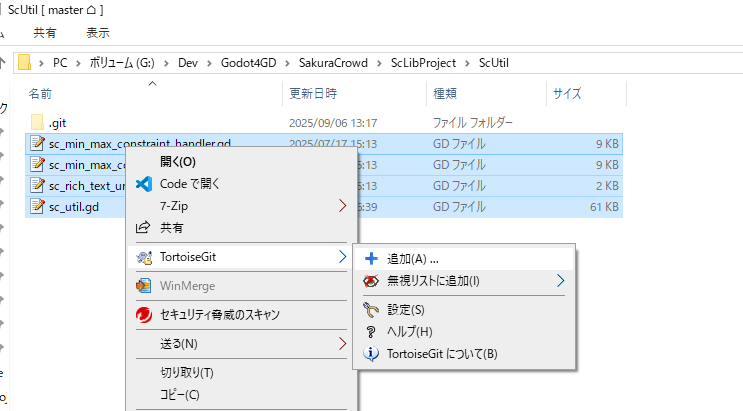743x411 pixels.
Task: Click the 2 KB size cell
Action: tap(607, 186)
